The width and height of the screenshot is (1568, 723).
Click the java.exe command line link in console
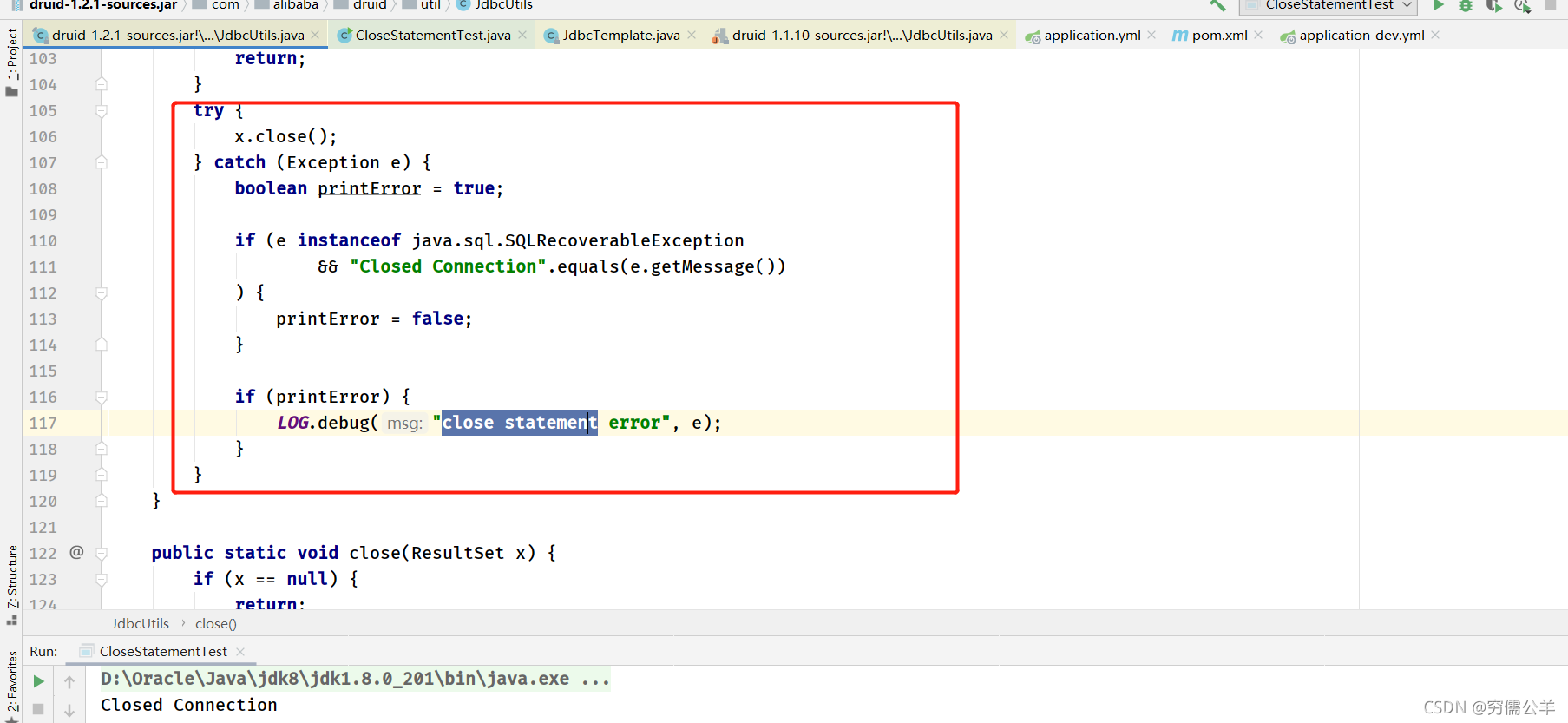pos(355,679)
